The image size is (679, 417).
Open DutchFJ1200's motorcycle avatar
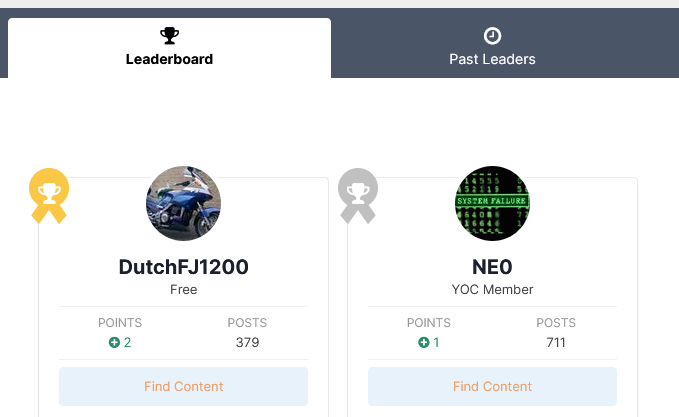(x=183, y=203)
